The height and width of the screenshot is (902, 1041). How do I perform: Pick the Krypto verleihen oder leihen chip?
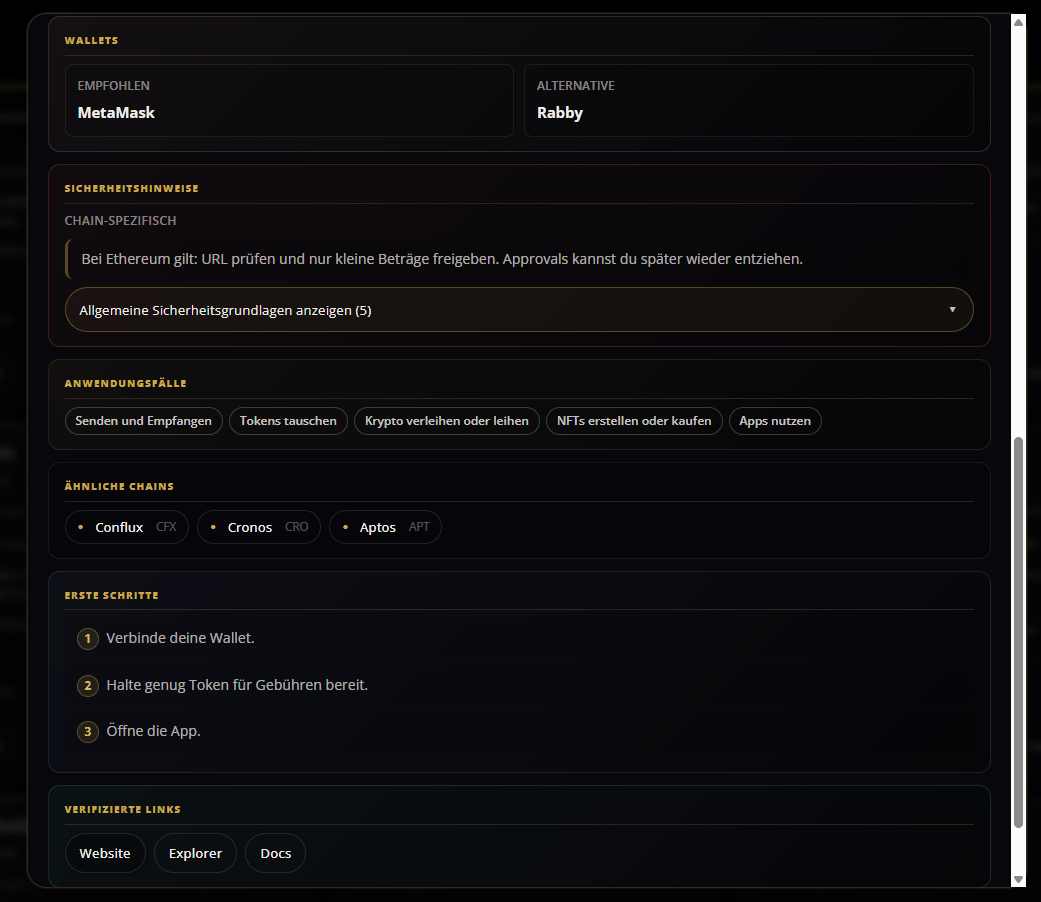point(447,421)
